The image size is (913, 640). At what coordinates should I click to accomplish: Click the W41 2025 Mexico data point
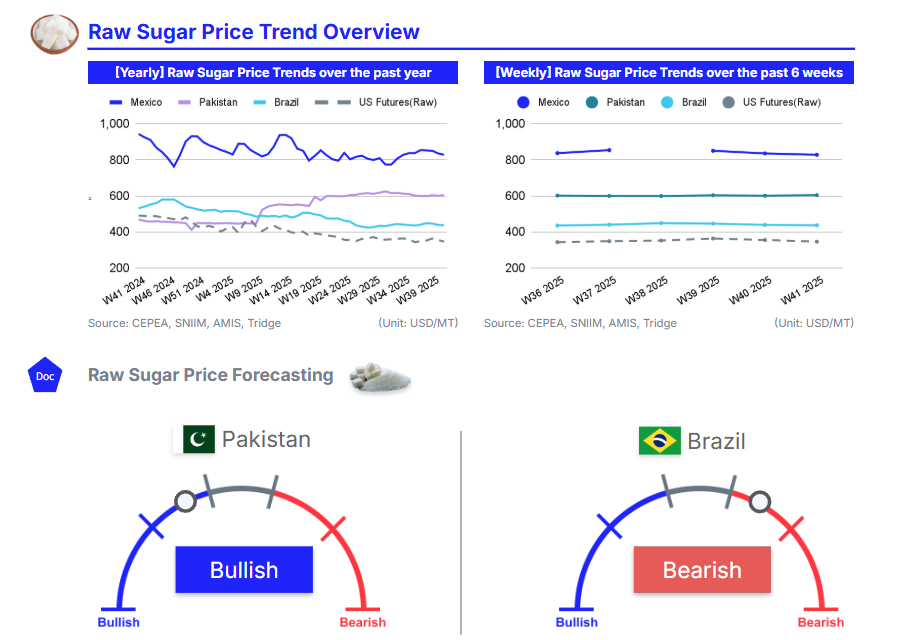pos(816,155)
